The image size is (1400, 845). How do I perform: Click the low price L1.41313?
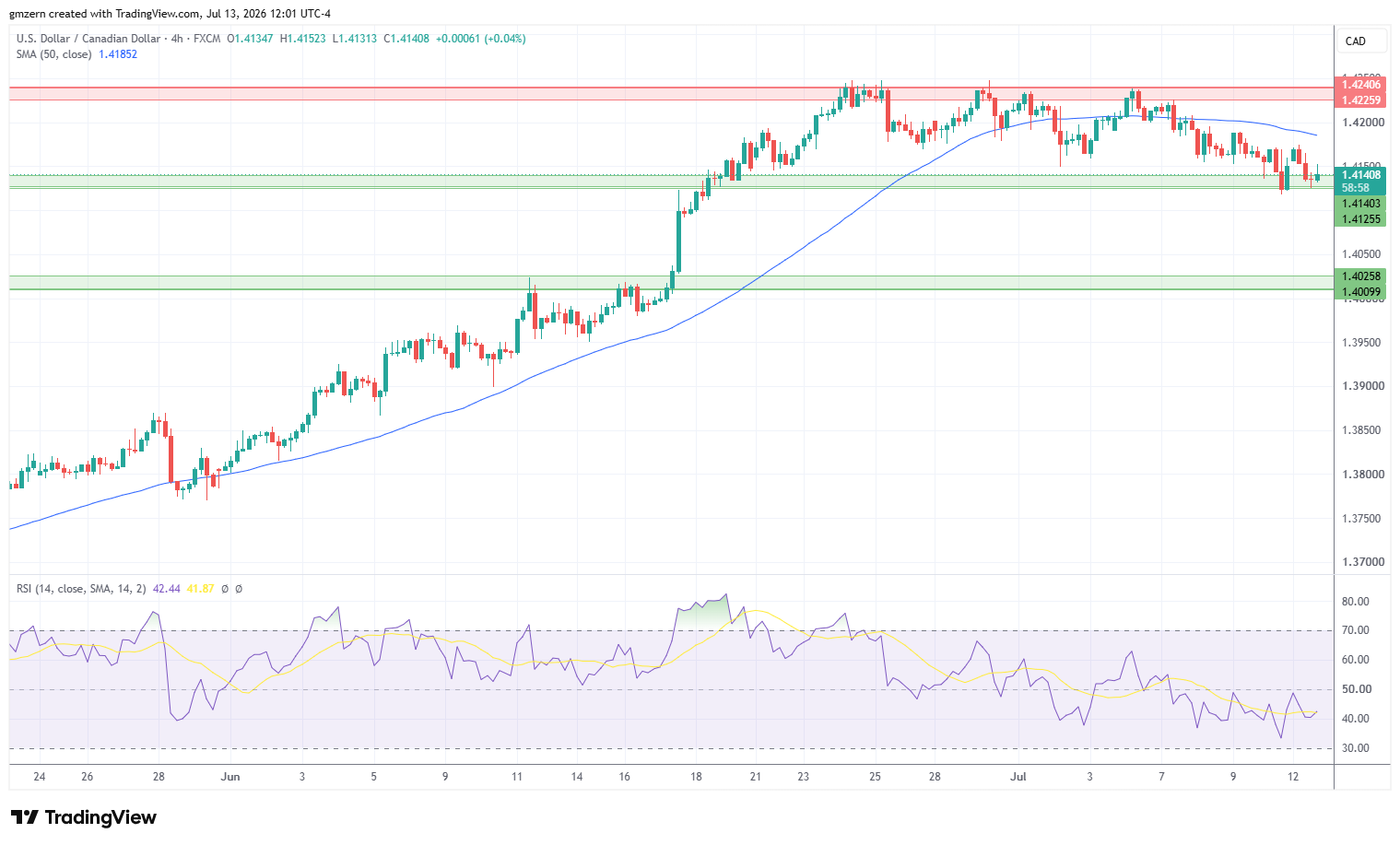click(354, 39)
